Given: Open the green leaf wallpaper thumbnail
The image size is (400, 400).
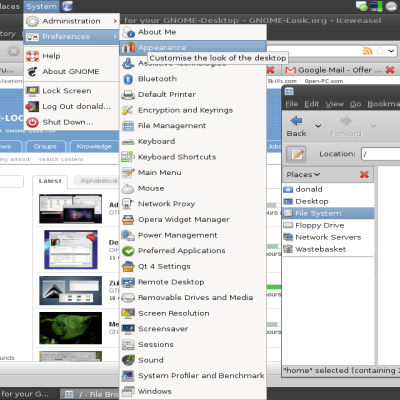Looking at the screenshot, I should (71, 328).
